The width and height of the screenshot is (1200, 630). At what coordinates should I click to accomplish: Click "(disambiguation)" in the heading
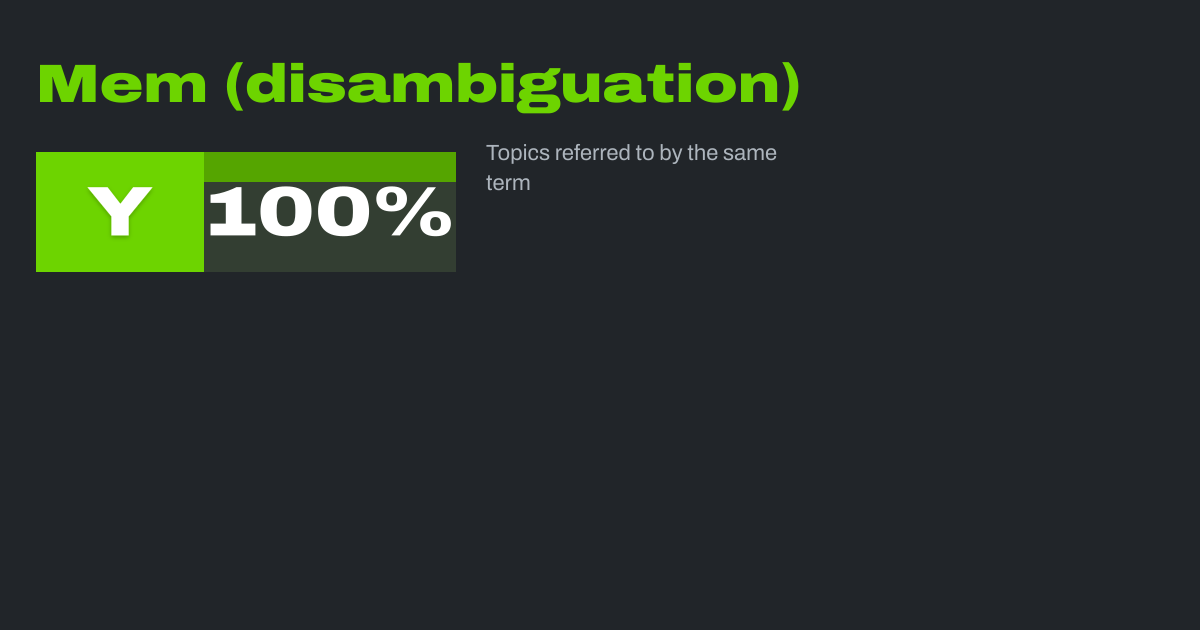[513, 85]
